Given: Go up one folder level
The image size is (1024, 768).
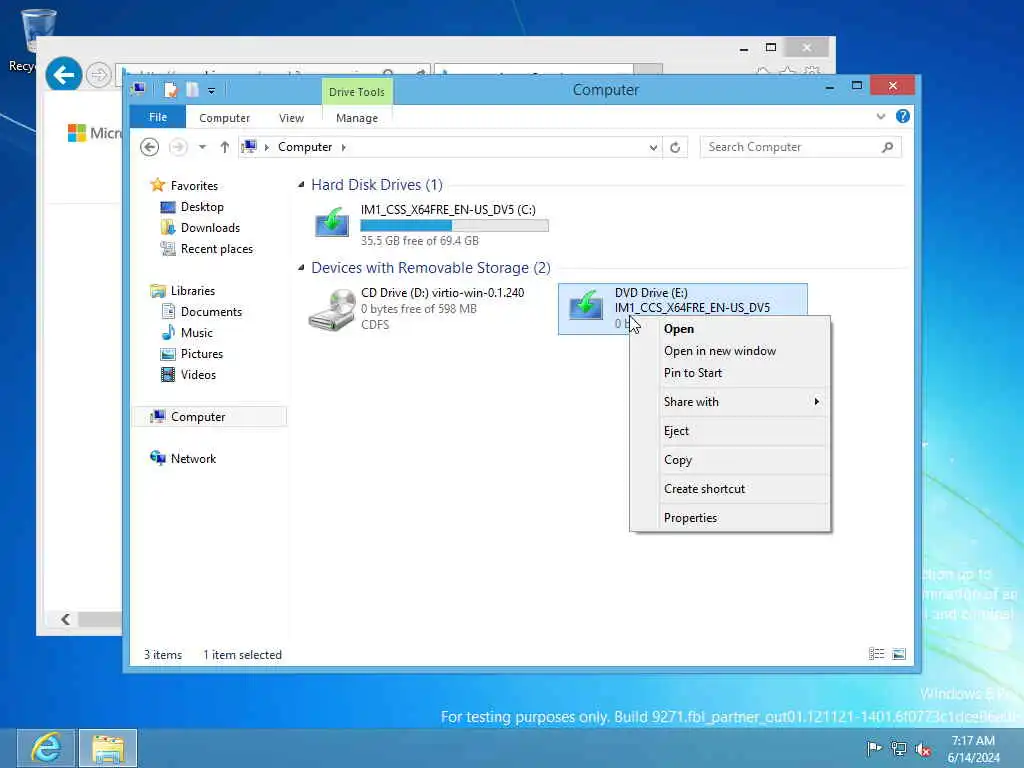Looking at the screenshot, I should click(225, 147).
